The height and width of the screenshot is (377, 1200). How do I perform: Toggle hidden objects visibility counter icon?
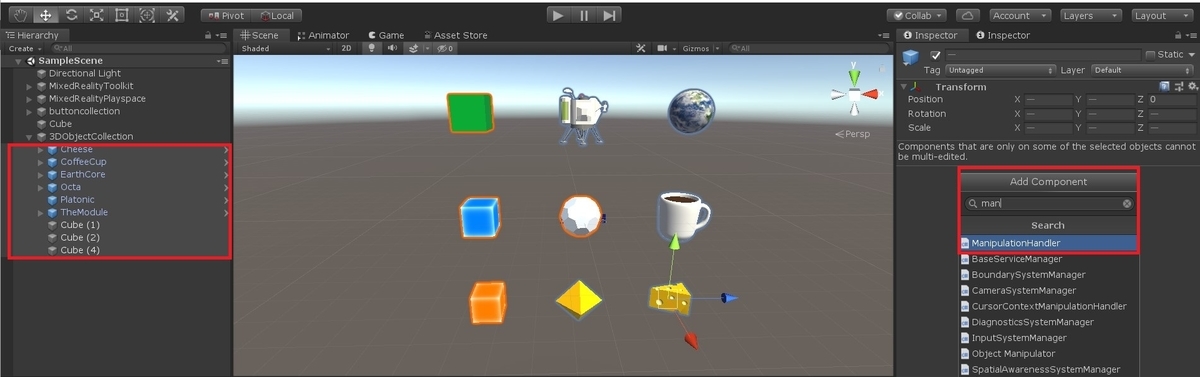[446, 48]
